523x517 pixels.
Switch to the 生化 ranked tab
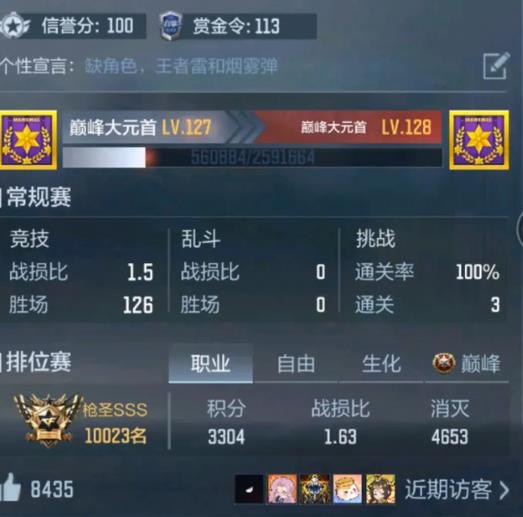click(x=381, y=364)
